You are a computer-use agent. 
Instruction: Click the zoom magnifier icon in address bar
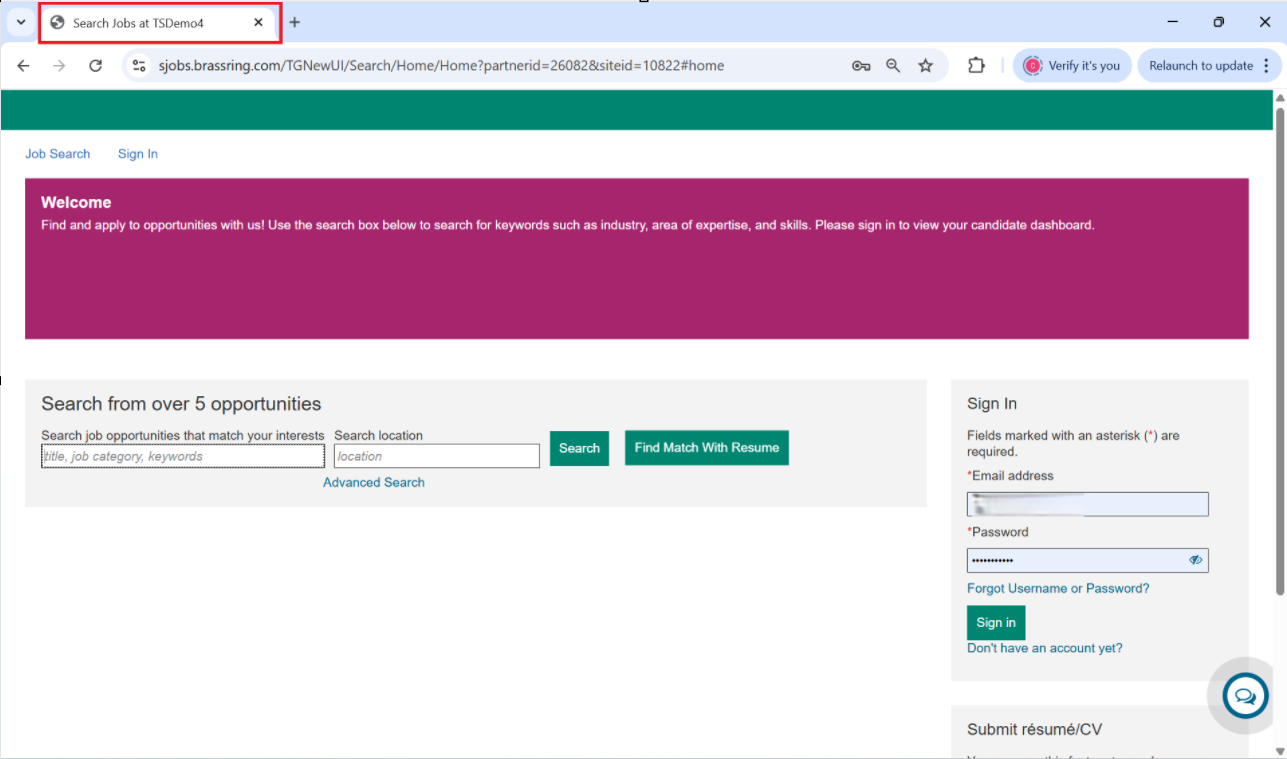click(x=893, y=66)
